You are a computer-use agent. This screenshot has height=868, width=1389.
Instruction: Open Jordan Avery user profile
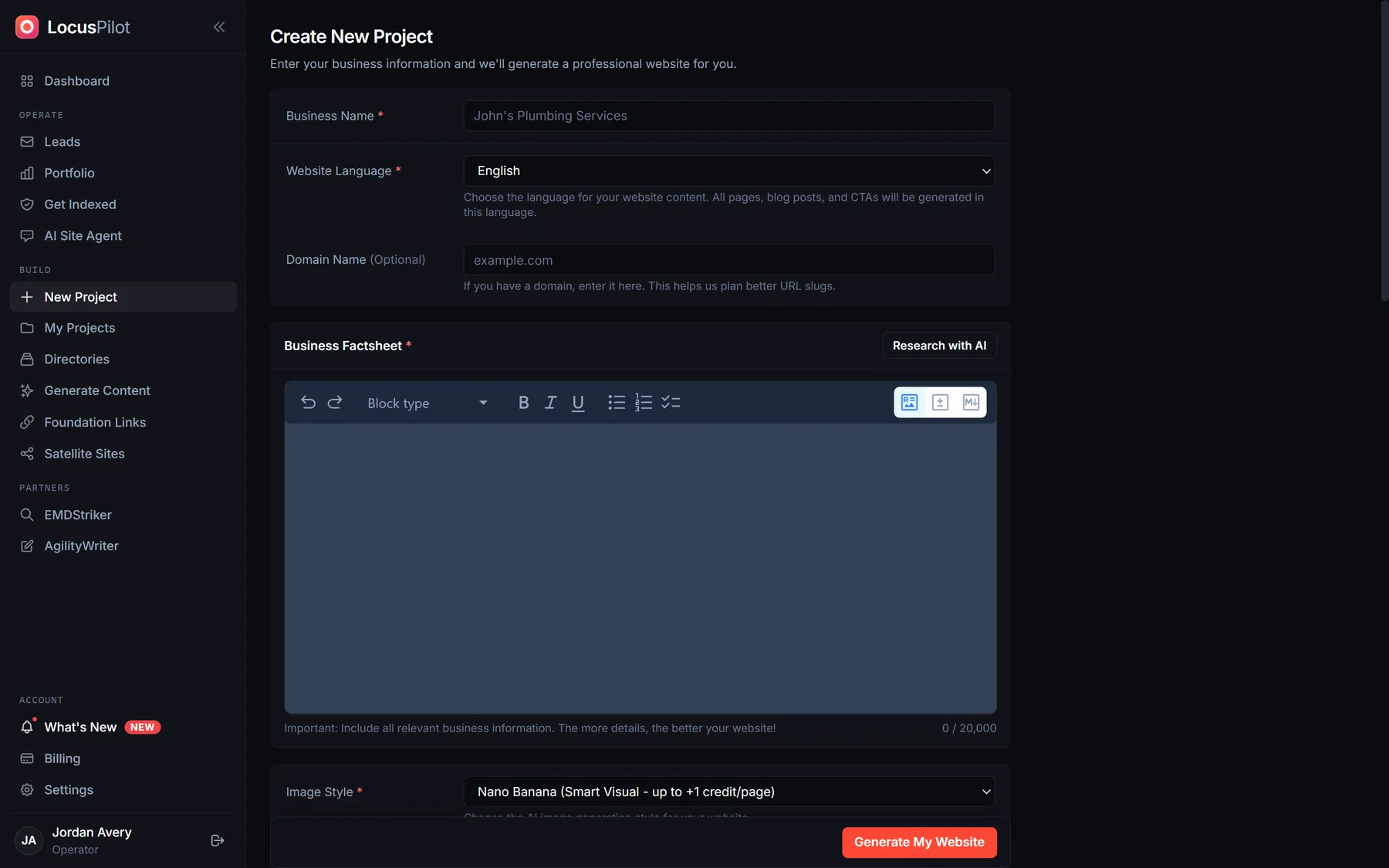pos(92,840)
